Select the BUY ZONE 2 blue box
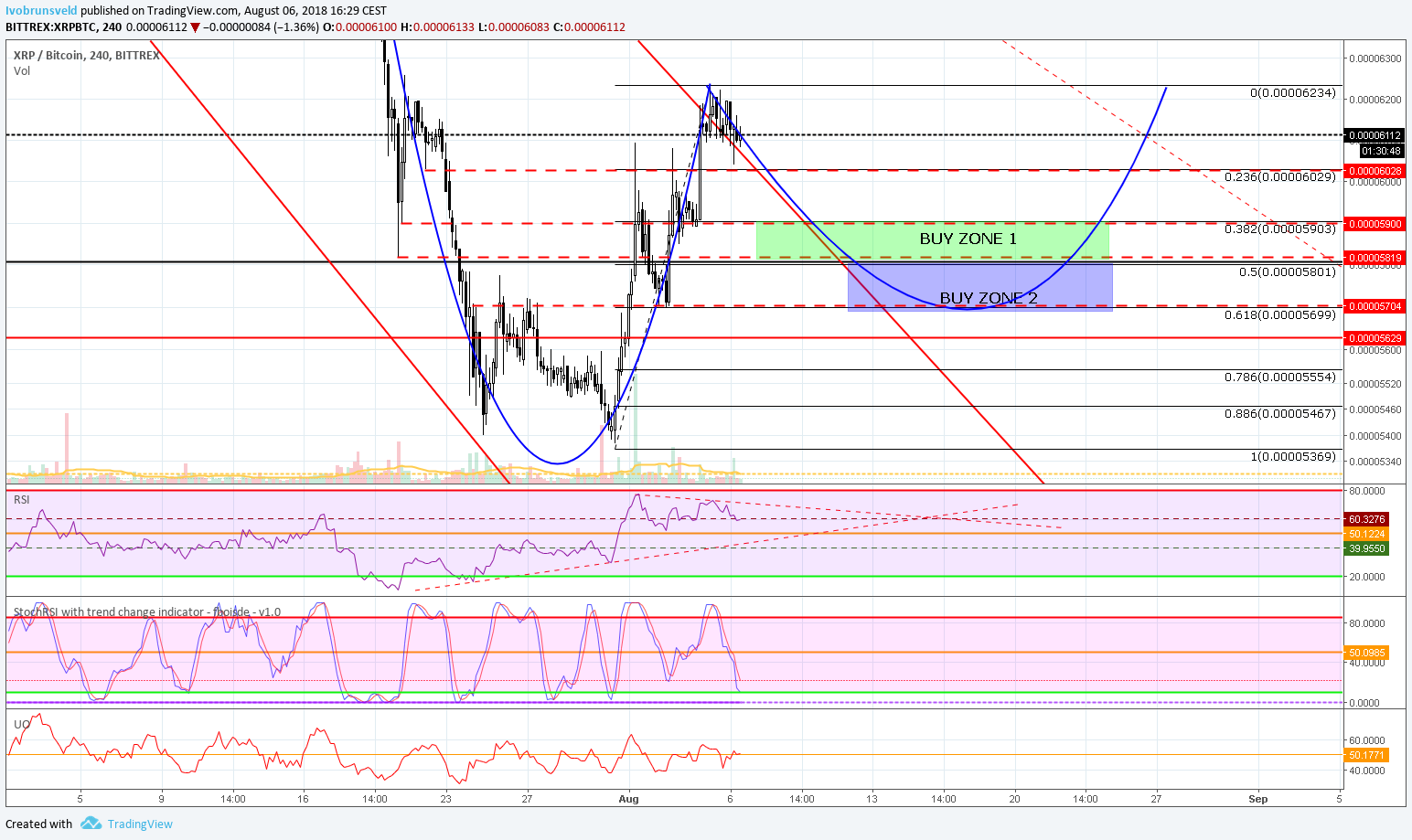Viewport: 1412px width, 840px height. (x=980, y=287)
